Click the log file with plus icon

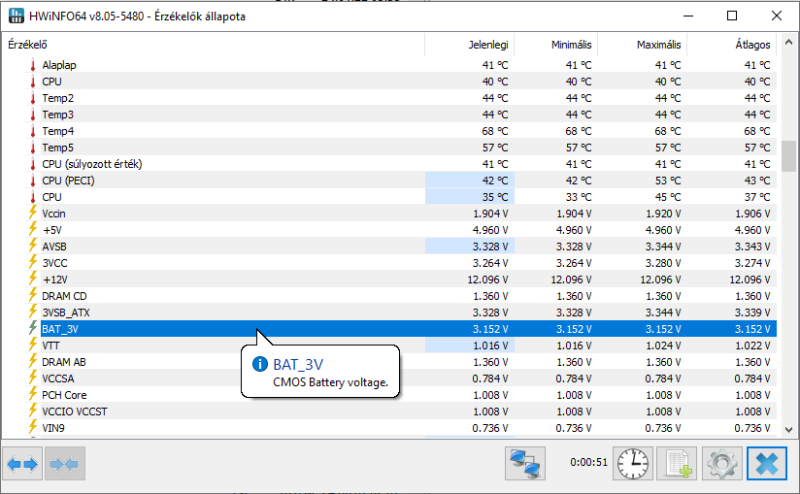(678, 463)
